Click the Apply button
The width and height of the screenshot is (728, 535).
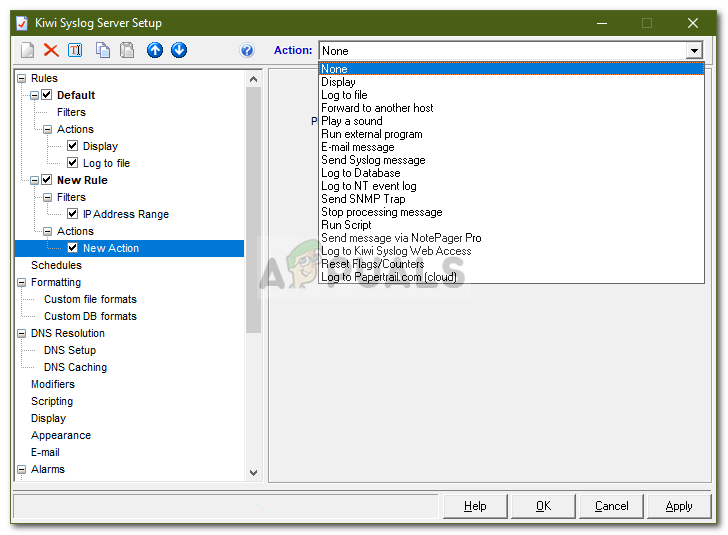(679, 506)
